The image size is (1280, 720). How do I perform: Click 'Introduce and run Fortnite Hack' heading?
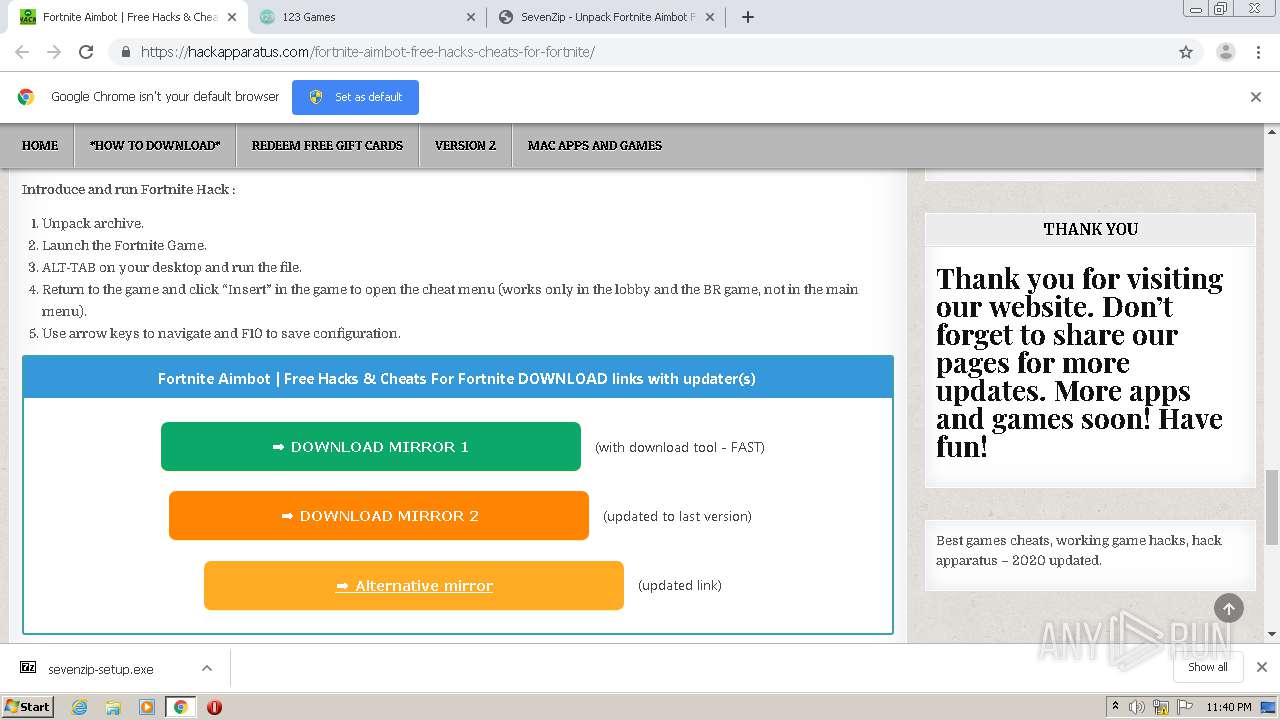coord(128,189)
